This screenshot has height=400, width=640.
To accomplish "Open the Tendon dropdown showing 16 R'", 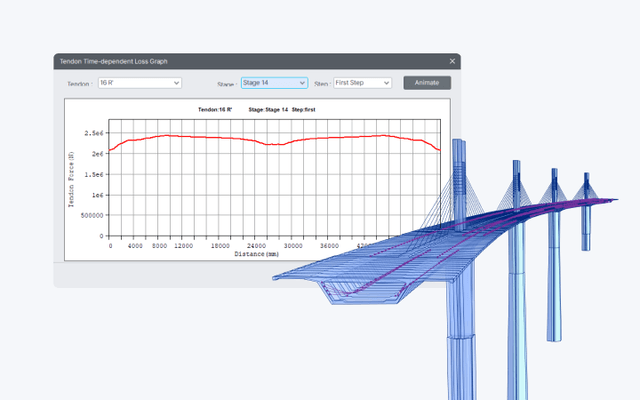I will click(x=140, y=83).
